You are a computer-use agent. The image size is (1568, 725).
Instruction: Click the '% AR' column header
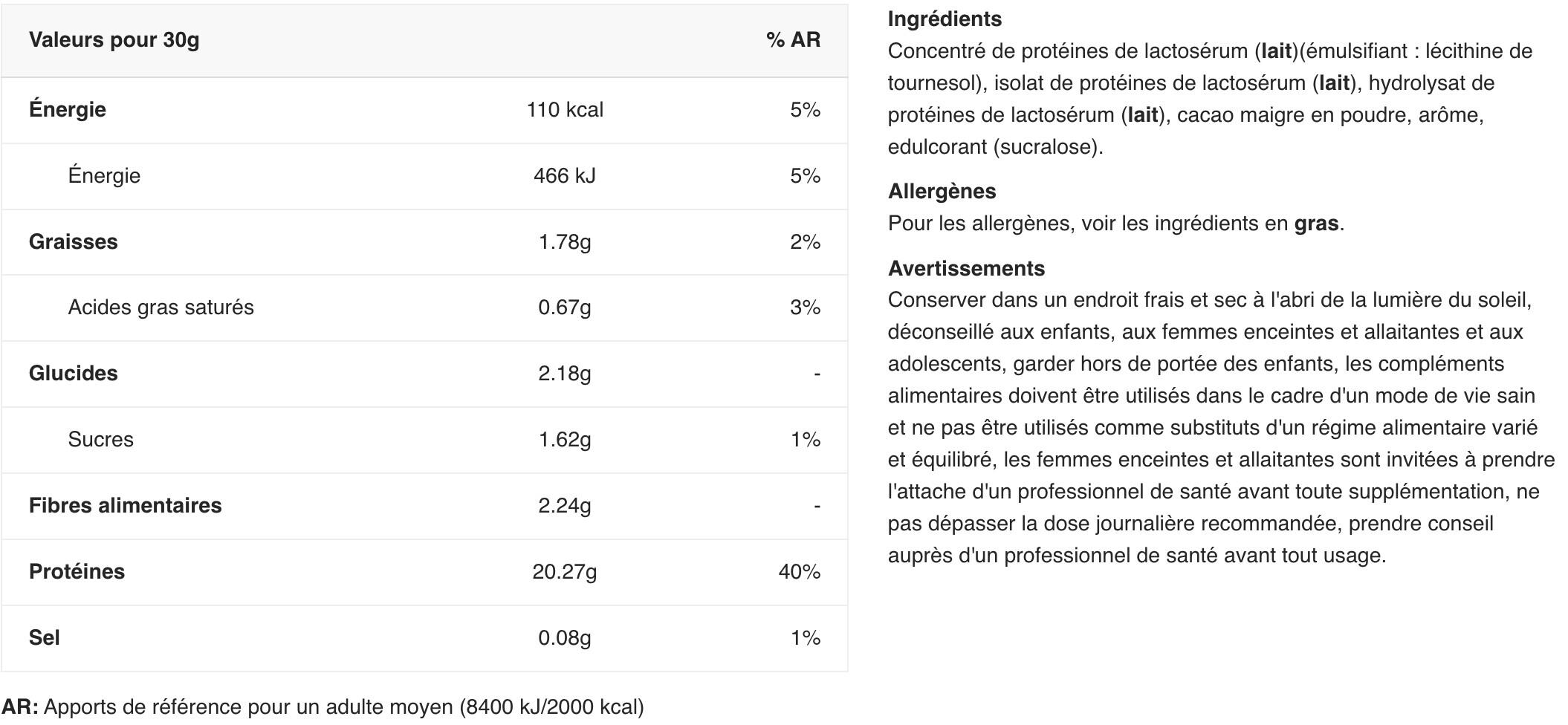click(x=793, y=40)
